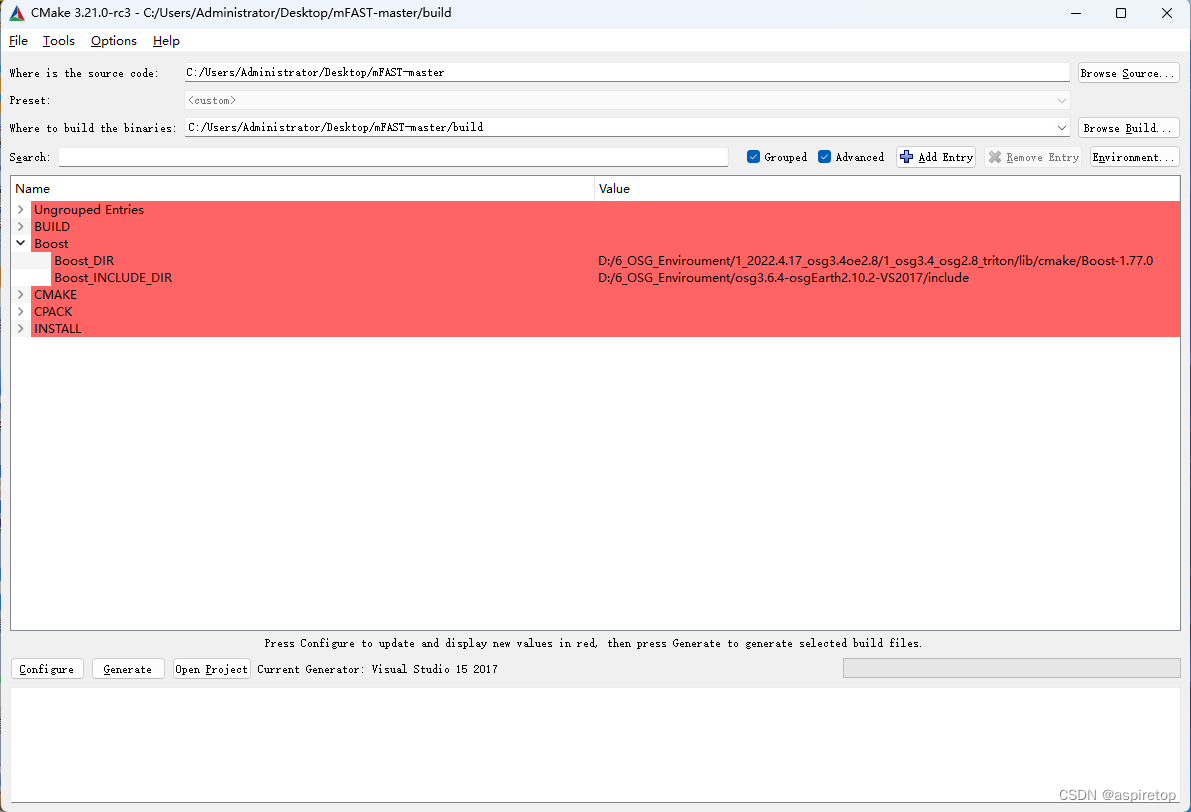Viewport: 1191px width, 812px height.
Task: Click the progress bar near Generate
Action: pyautogui.click(x=1011, y=668)
